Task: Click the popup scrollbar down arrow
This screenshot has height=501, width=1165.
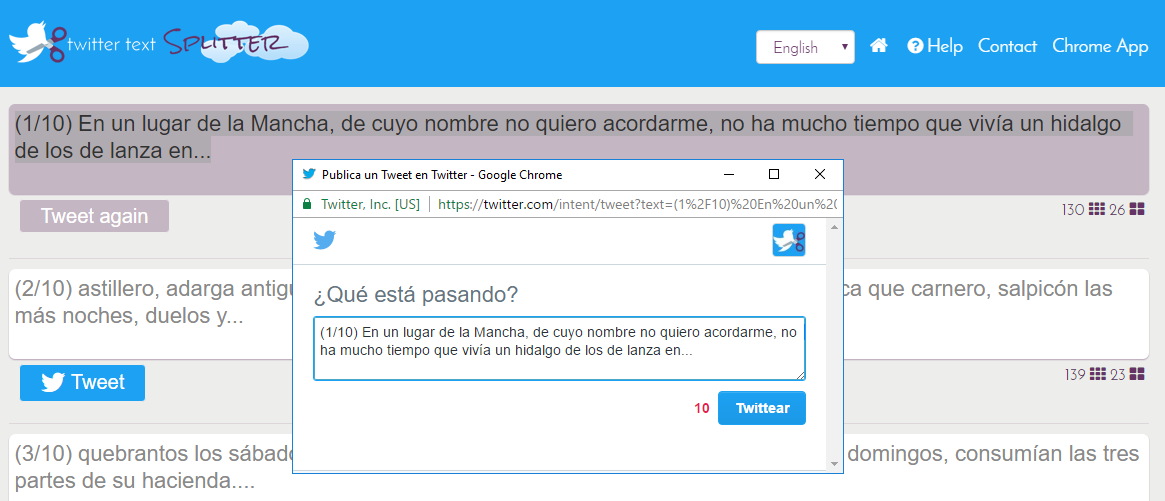Action: pyautogui.click(x=834, y=464)
